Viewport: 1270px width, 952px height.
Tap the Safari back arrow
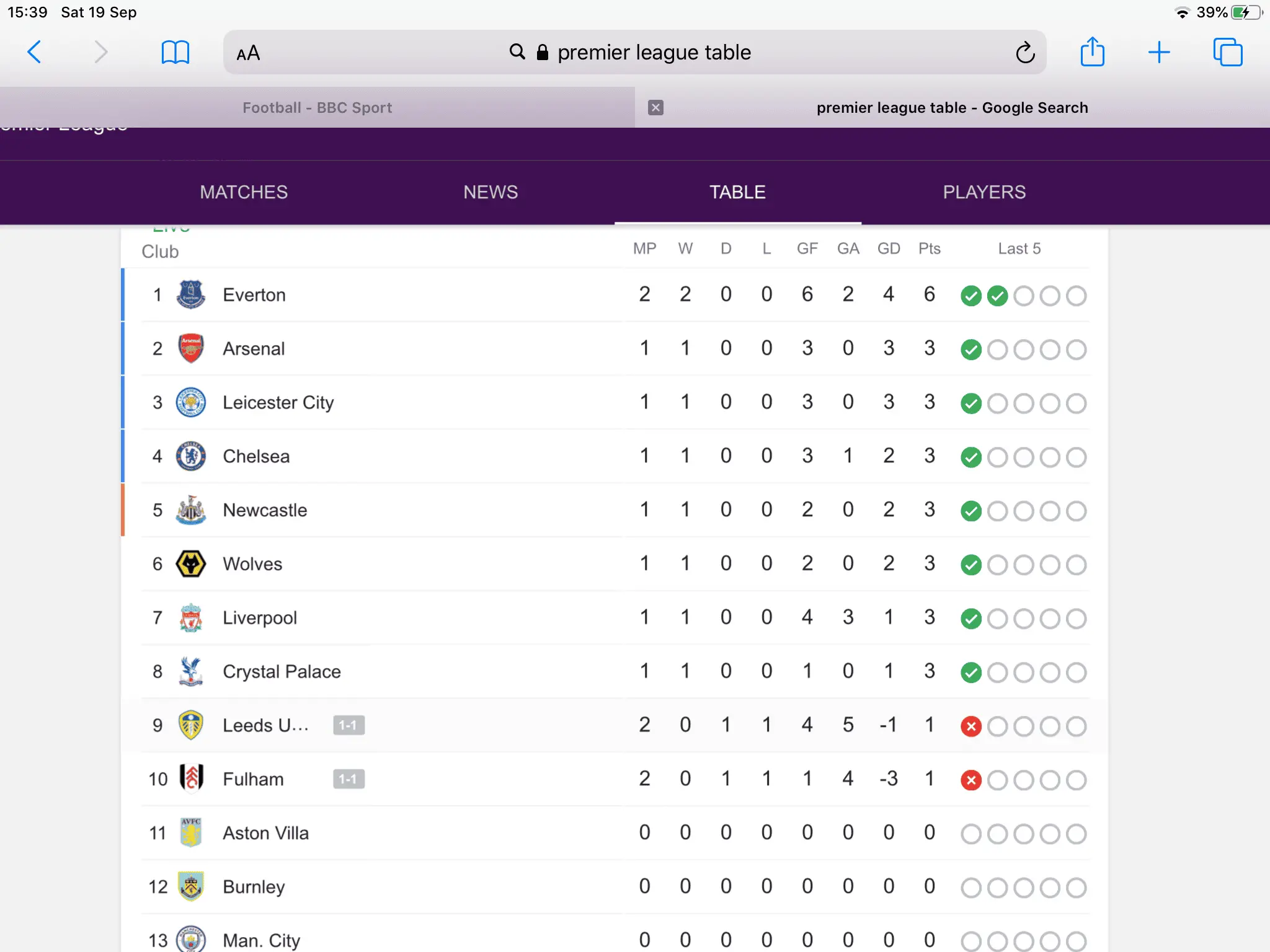(35, 52)
